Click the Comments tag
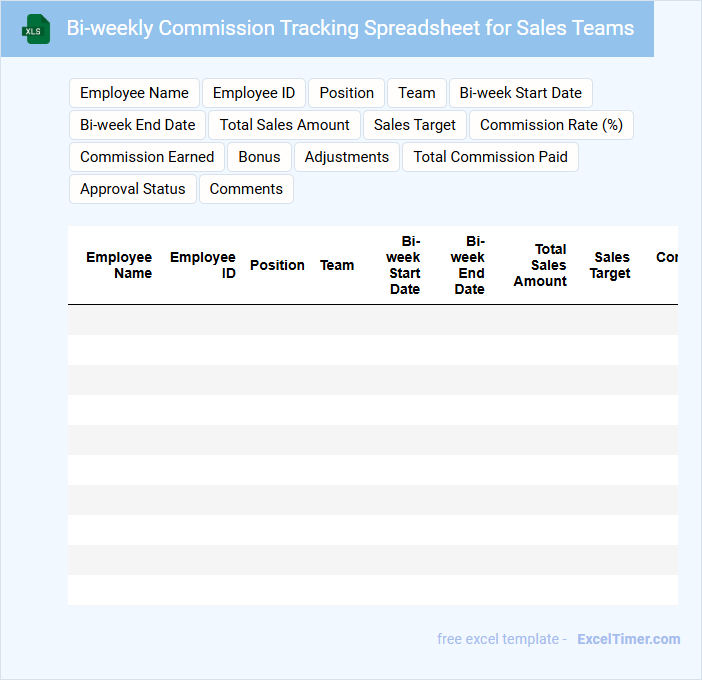 point(246,189)
